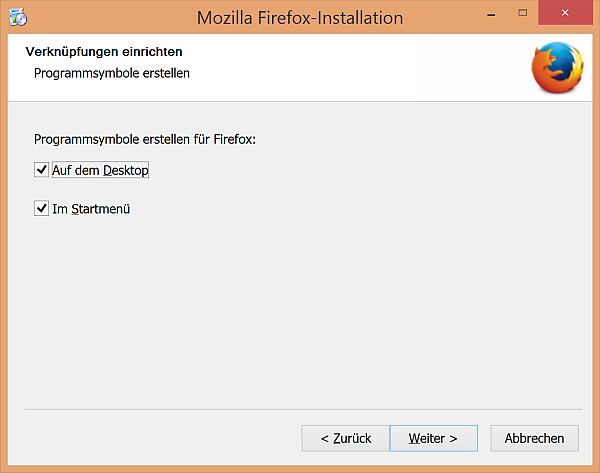Continue with the 'Weiter >' button
This screenshot has height=473, width=600.
coord(434,438)
